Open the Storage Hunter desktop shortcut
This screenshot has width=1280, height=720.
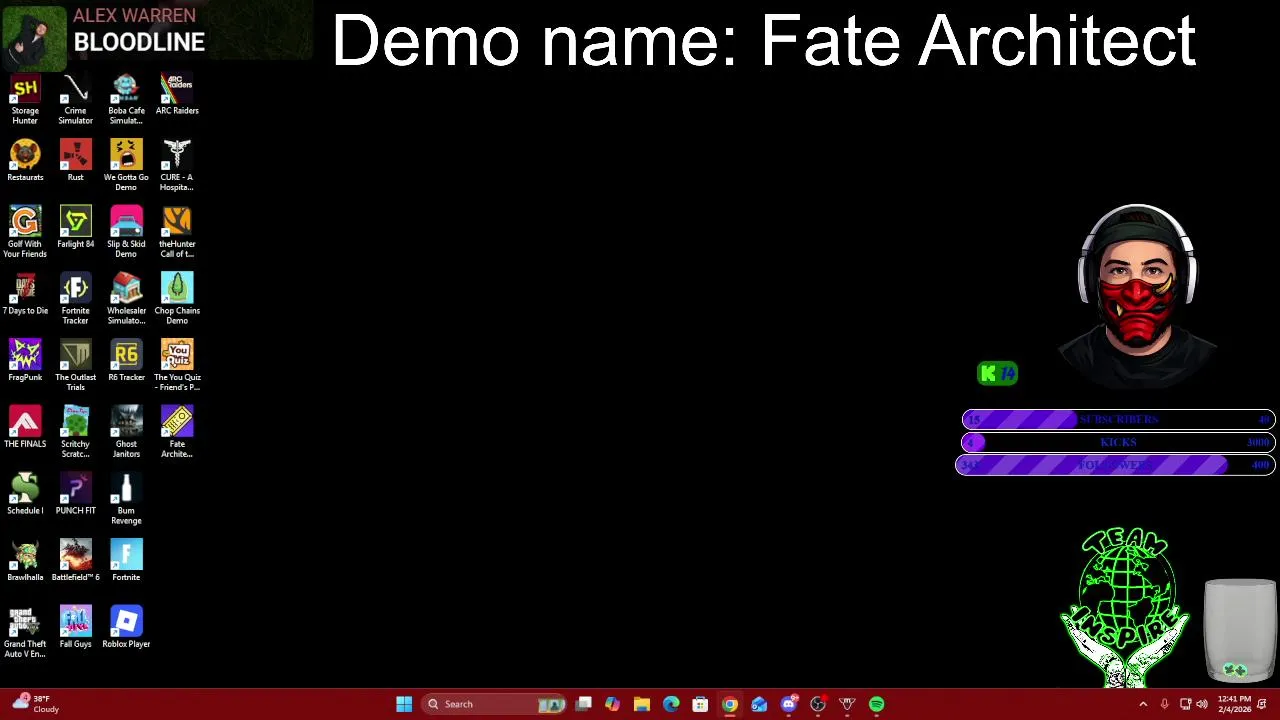click(x=25, y=99)
